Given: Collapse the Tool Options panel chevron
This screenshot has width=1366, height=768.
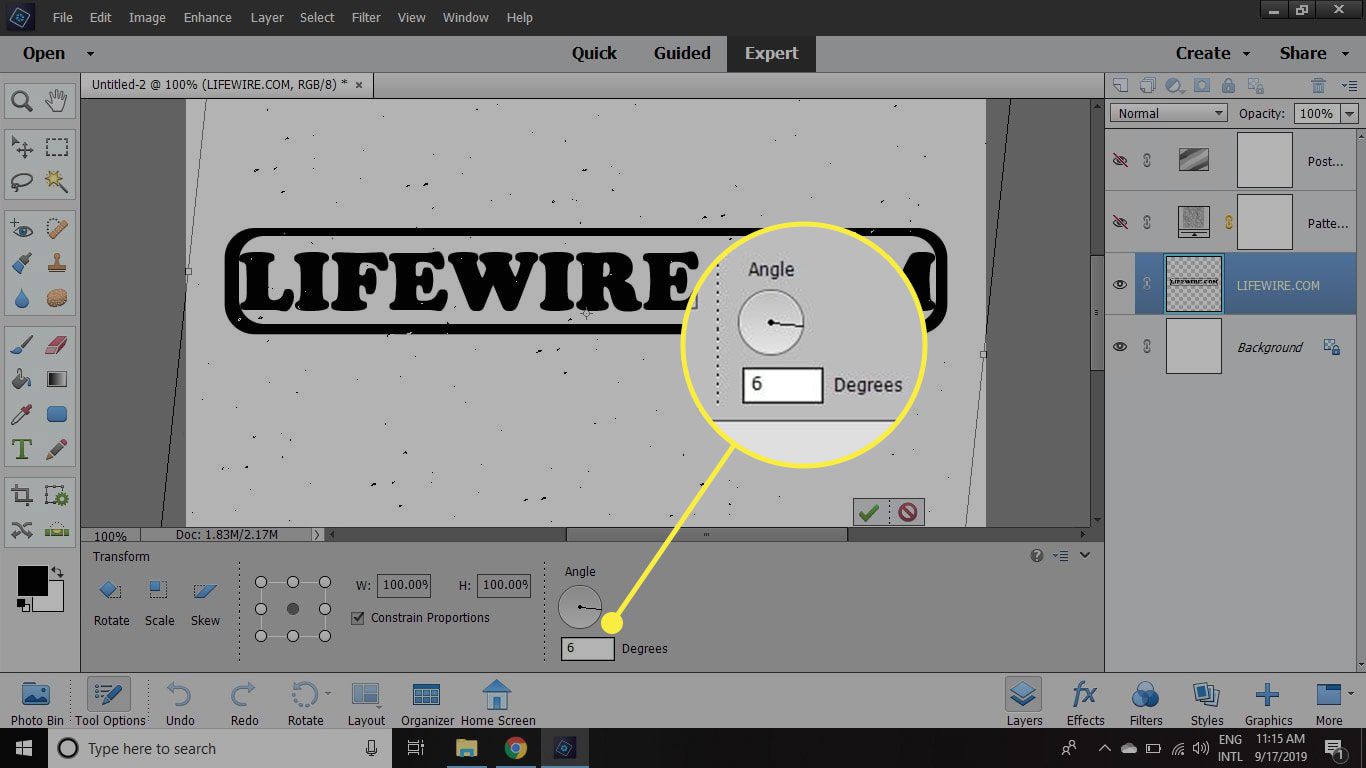Looking at the screenshot, I should pyautogui.click(x=1085, y=555).
